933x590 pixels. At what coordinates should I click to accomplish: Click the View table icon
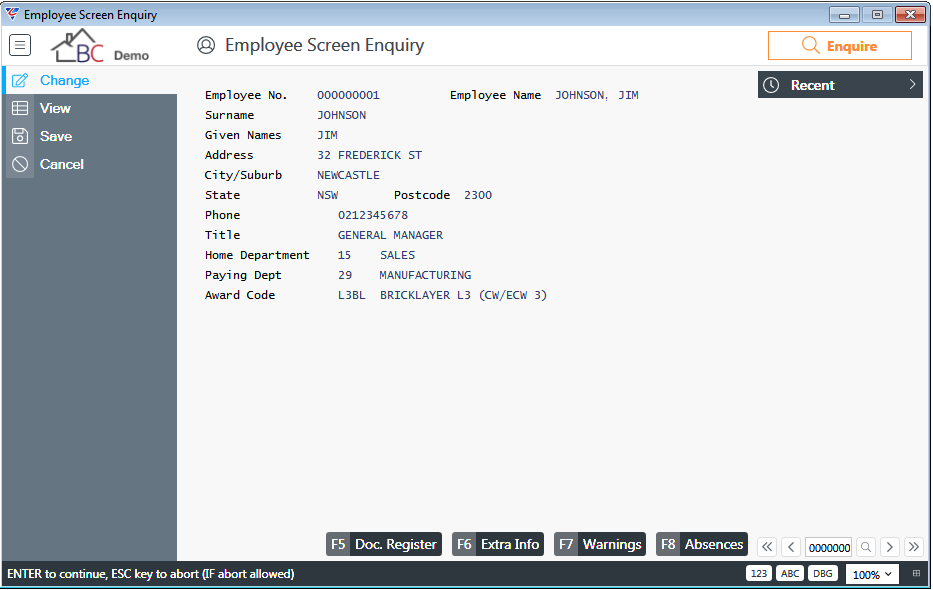(20, 108)
